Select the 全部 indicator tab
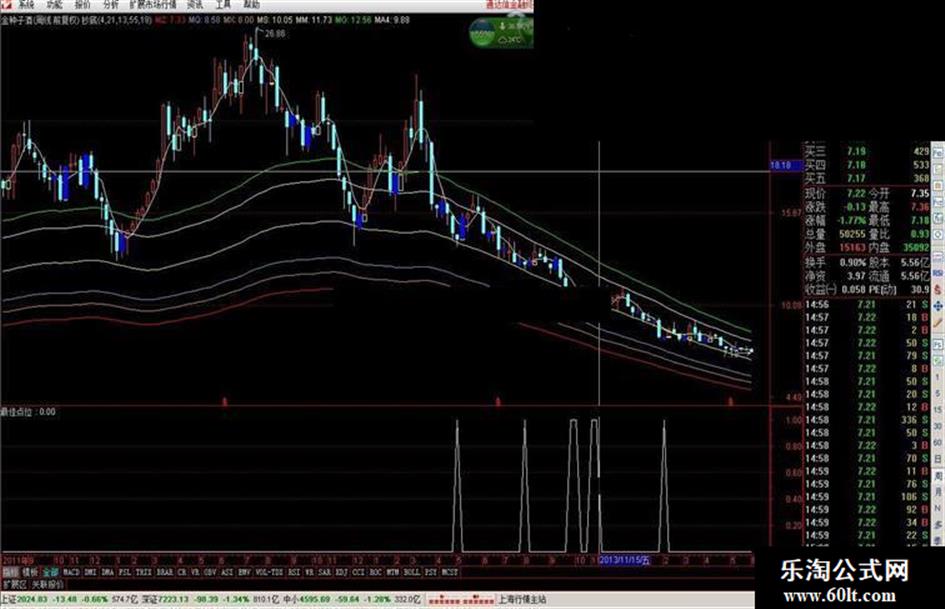The height and width of the screenshot is (609, 945). point(50,572)
